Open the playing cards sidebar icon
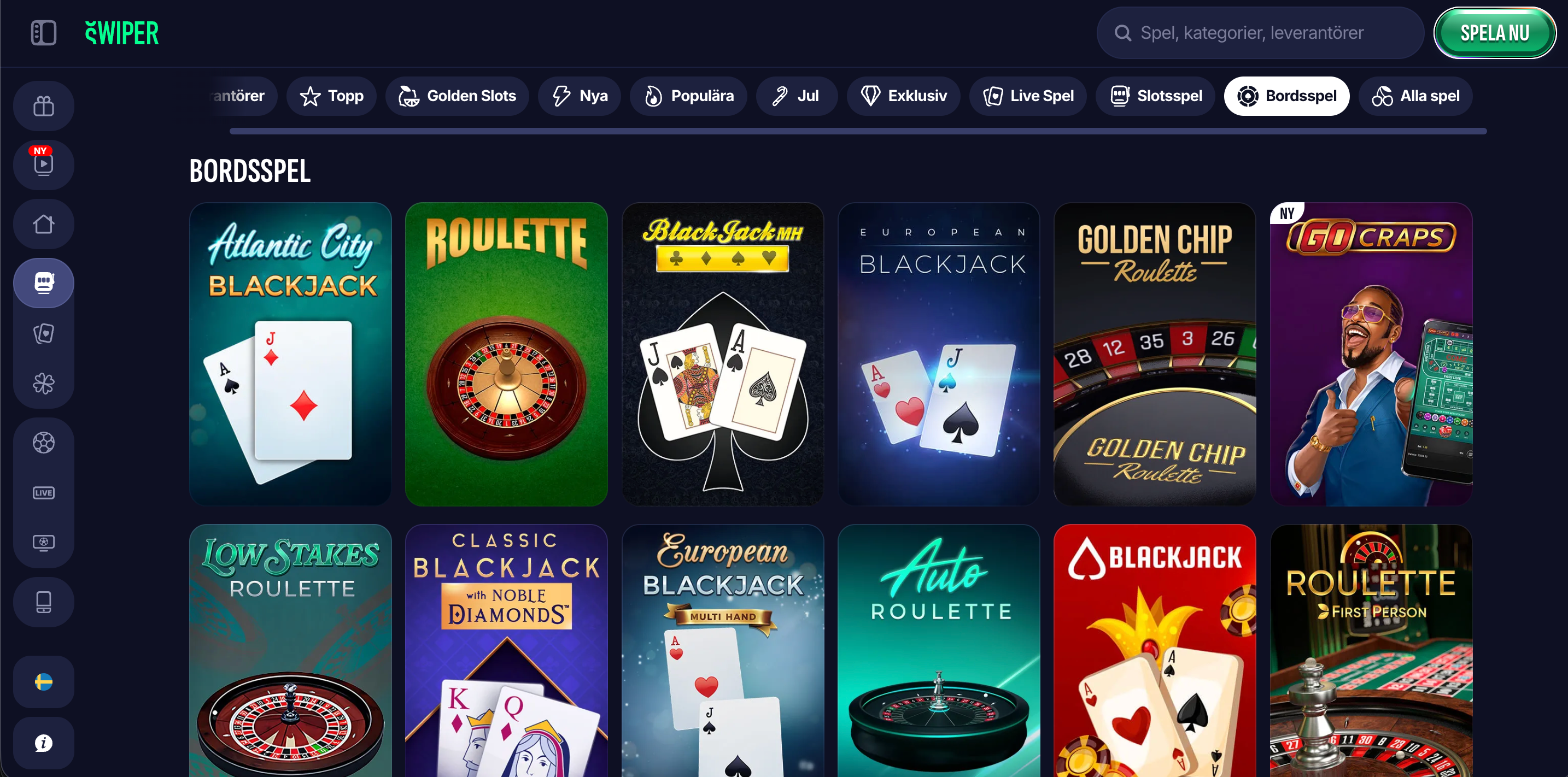The height and width of the screenshot is (777, 1568). (43, 333)
